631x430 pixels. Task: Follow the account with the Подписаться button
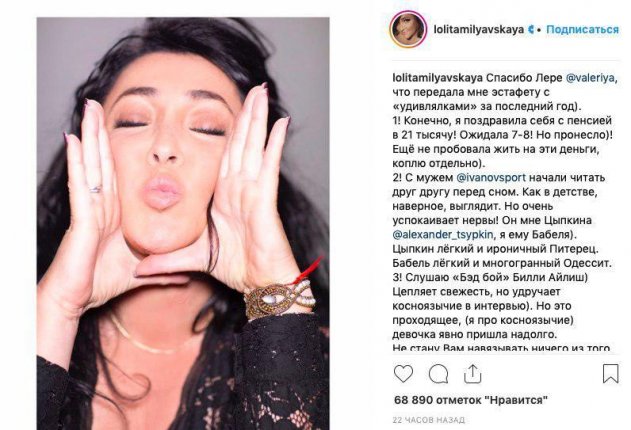coord(582,30)
